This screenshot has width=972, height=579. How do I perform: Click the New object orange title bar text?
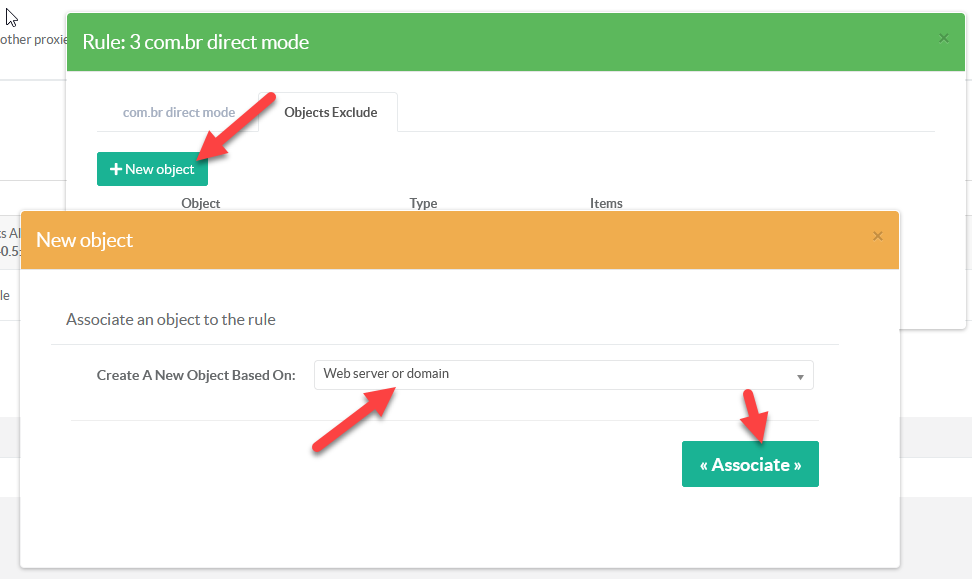84,240
